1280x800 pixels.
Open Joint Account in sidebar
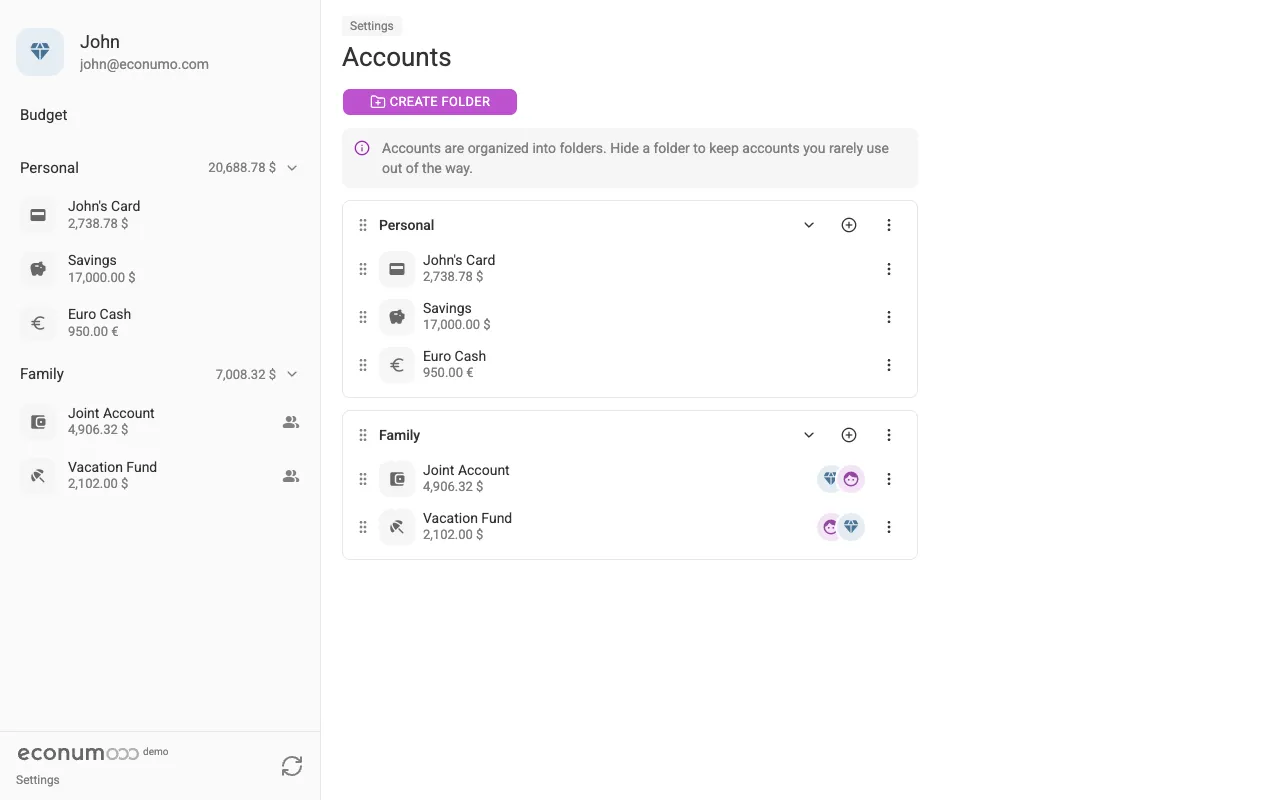click(x=160, y=422)
